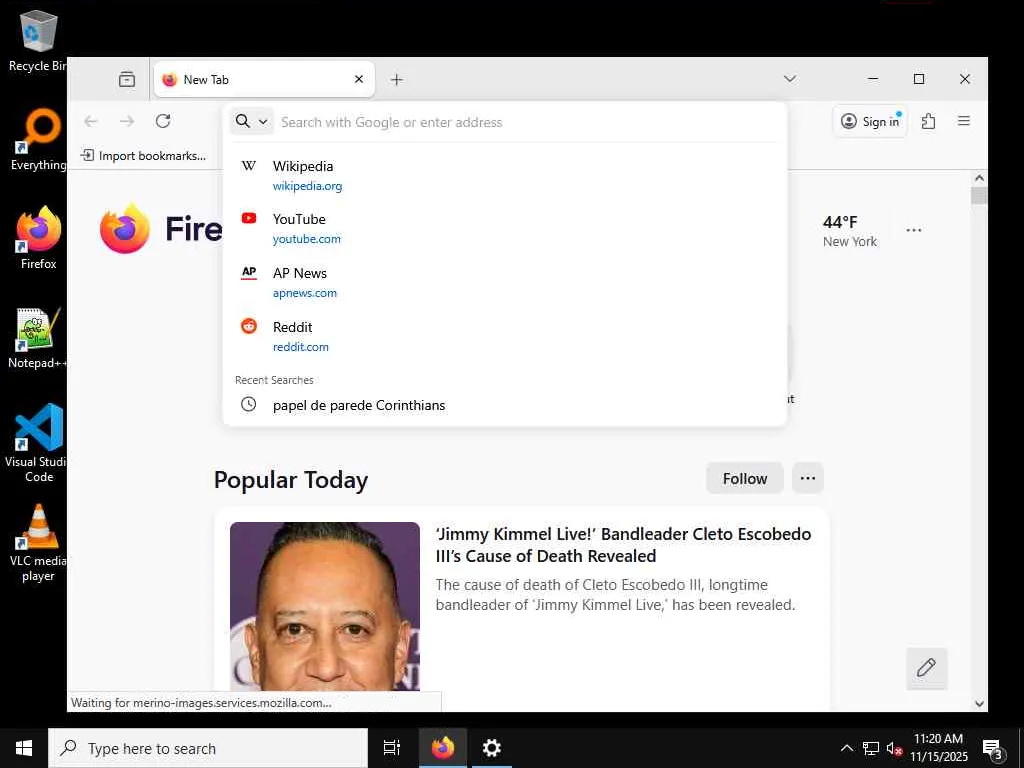Open the taskbar clock showing 11:20 AM
Image resolution: width=1024 pixels, height=768 pixels.
(938, 748)
